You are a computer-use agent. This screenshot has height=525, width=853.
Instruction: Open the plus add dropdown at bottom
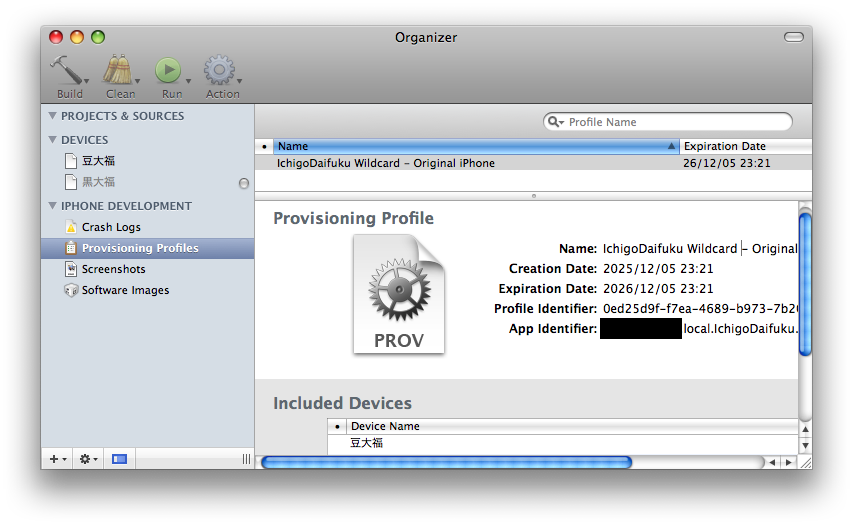tap(58, 459)
